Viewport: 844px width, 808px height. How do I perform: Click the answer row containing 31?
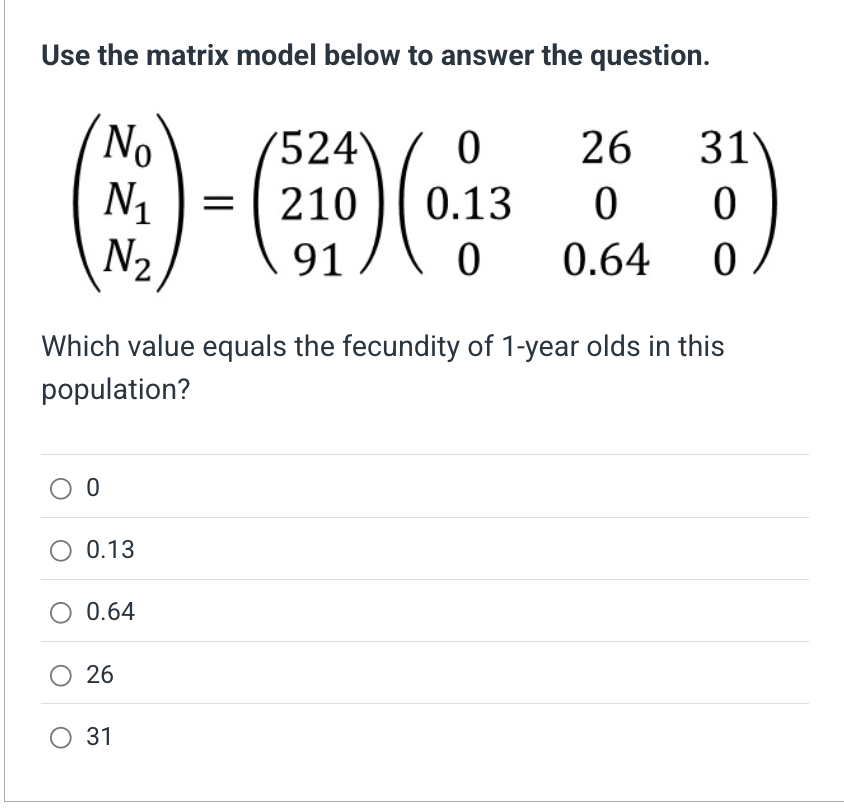click(x=300, y=737)
